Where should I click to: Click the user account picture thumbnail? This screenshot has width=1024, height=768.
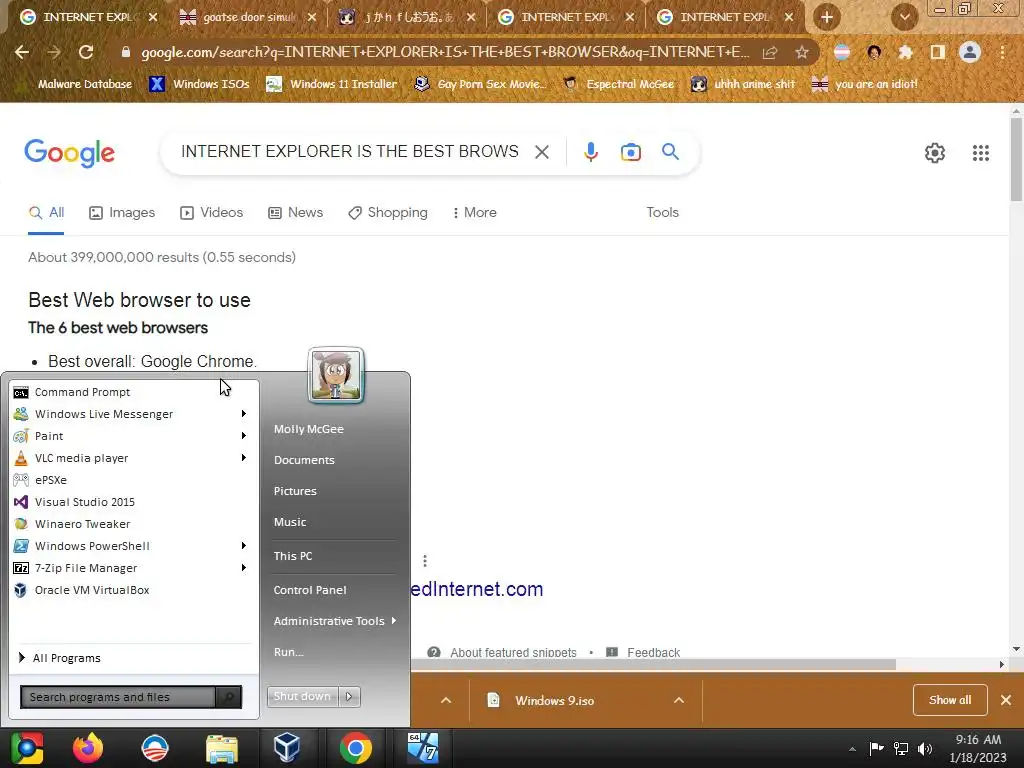336,375
